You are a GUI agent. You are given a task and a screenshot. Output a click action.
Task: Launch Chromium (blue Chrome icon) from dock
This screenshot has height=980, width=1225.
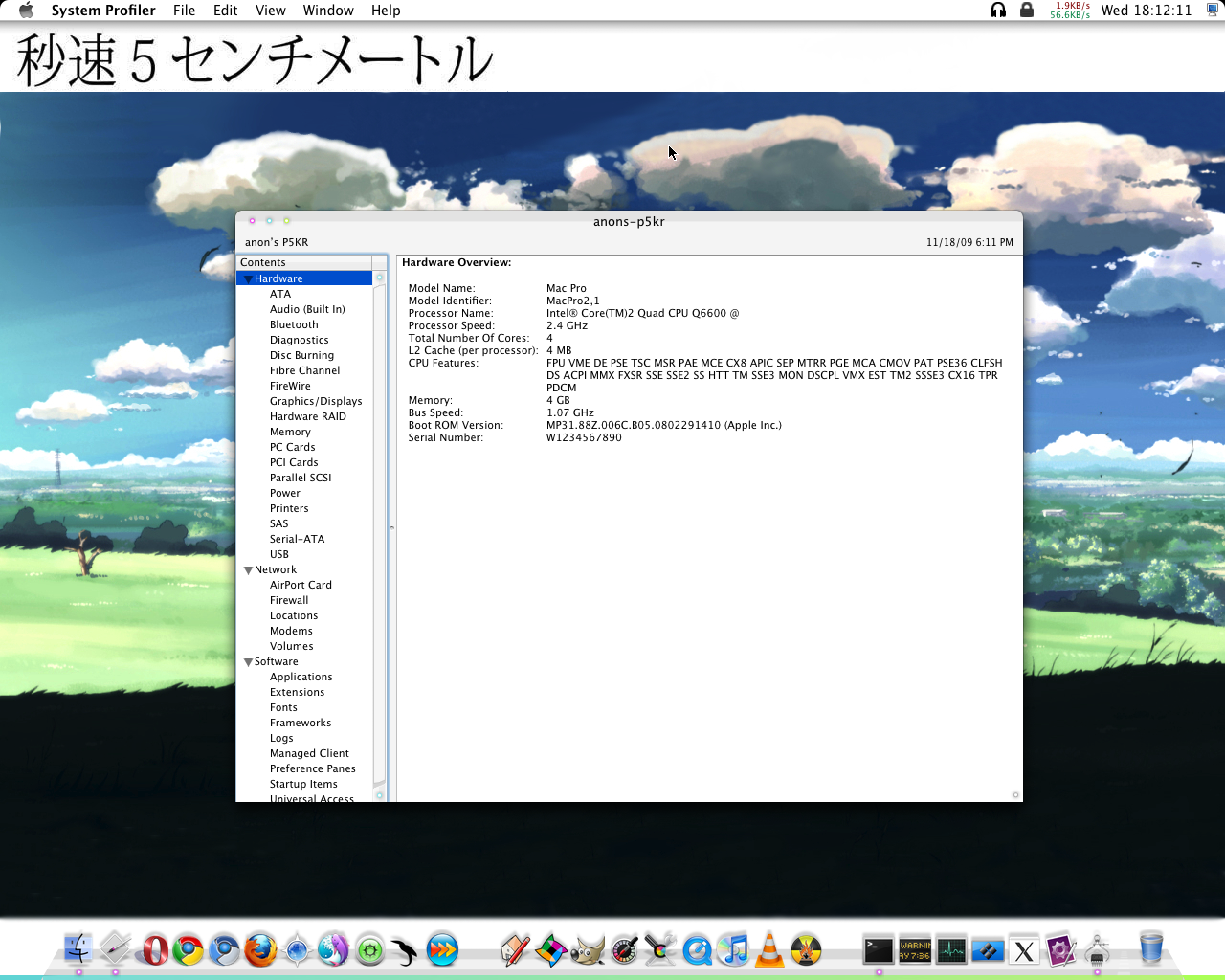click(x=225, y=949)
